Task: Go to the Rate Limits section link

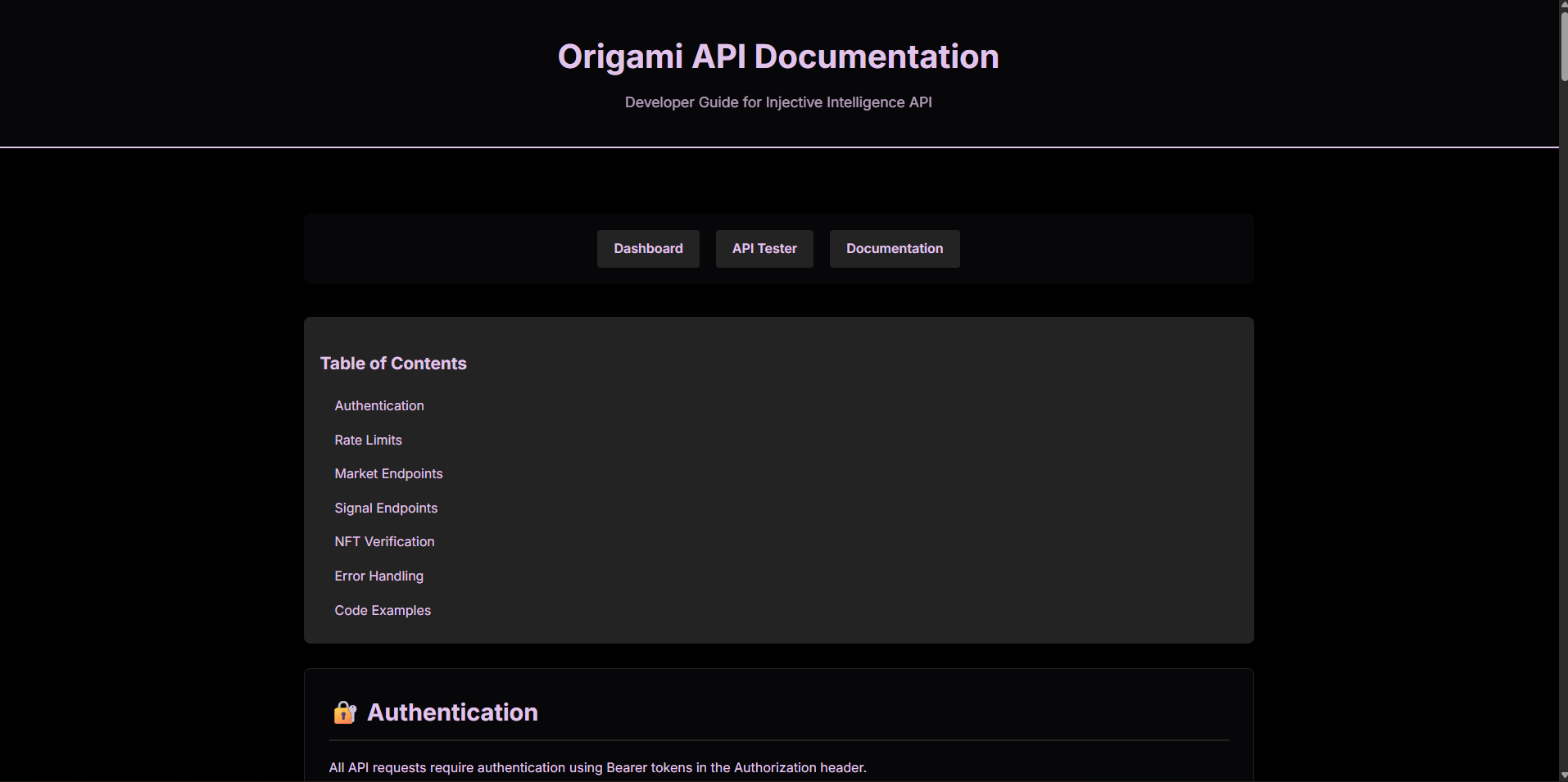Action: [x=368, y=441]
